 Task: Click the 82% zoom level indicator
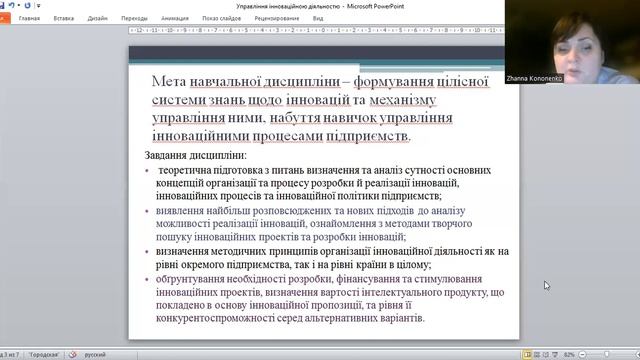pos(569,355)
